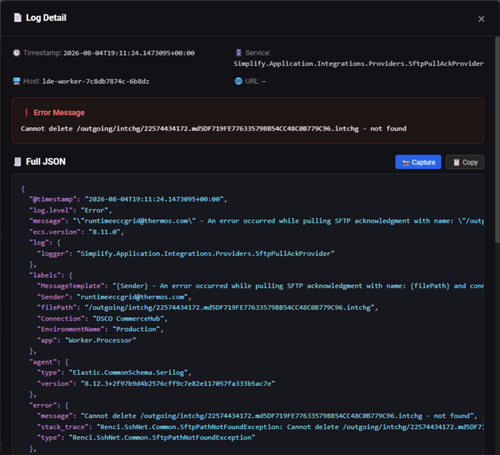Viewport: 500px width, 455px height.
Task: Click the agent "type" Elastic.CommonSchema.Serilog line
Action: click(x=114, y=373)
